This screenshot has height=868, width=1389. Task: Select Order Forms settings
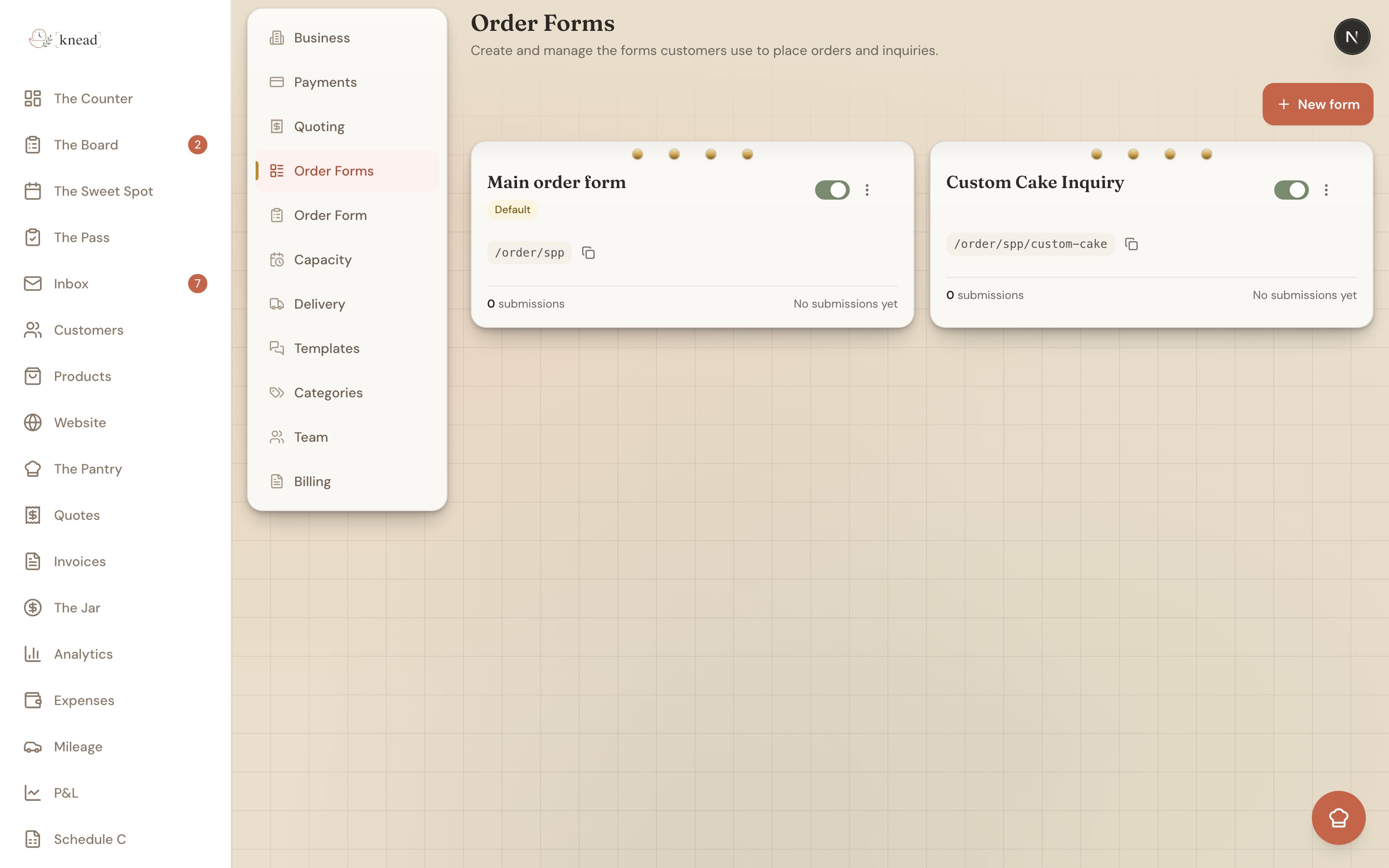(x=347, y=171)
